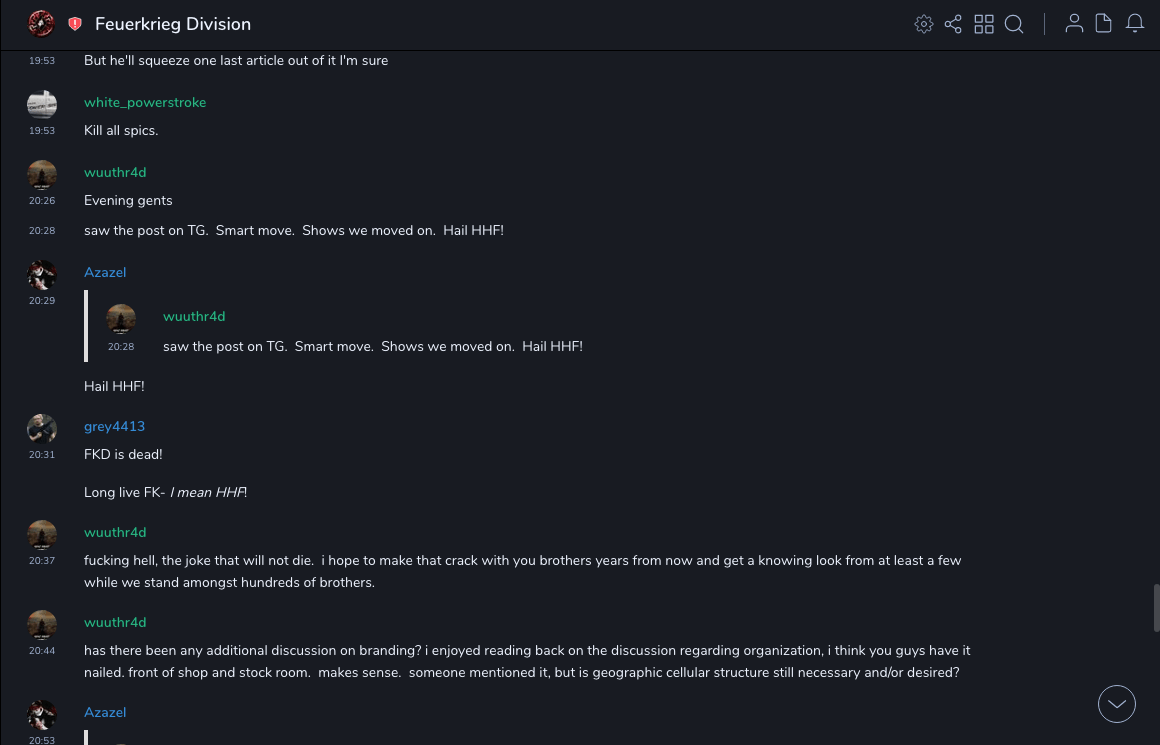Search messages with magnifier icon

tap(1014, 24)
